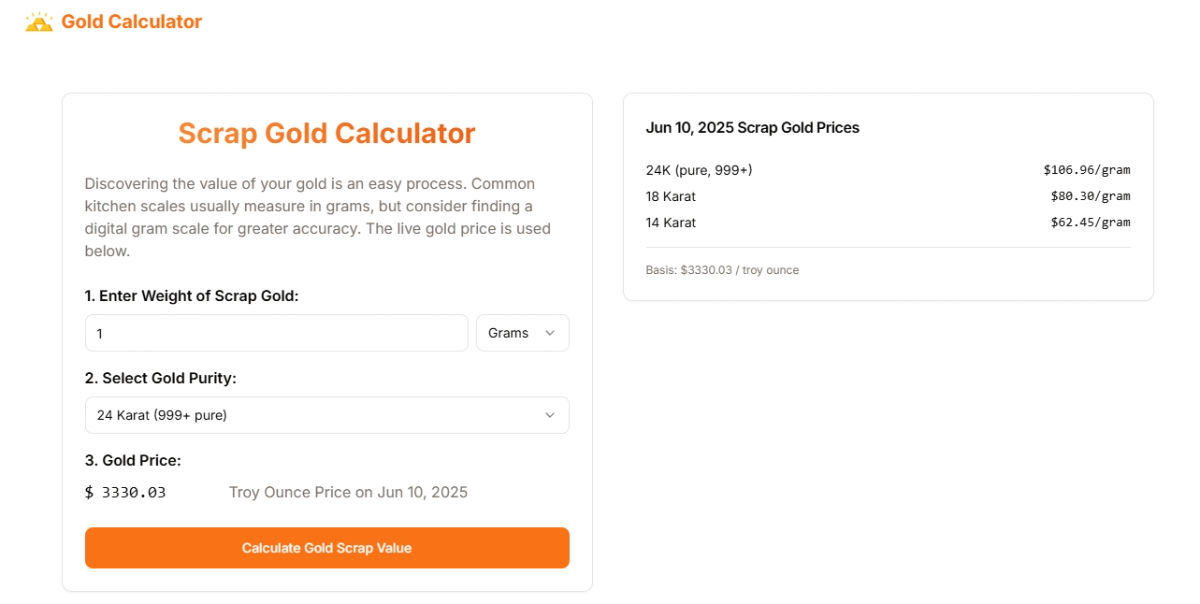Click the Jun 10, 2025 Scrap Gold Prices title

[753, 128]
